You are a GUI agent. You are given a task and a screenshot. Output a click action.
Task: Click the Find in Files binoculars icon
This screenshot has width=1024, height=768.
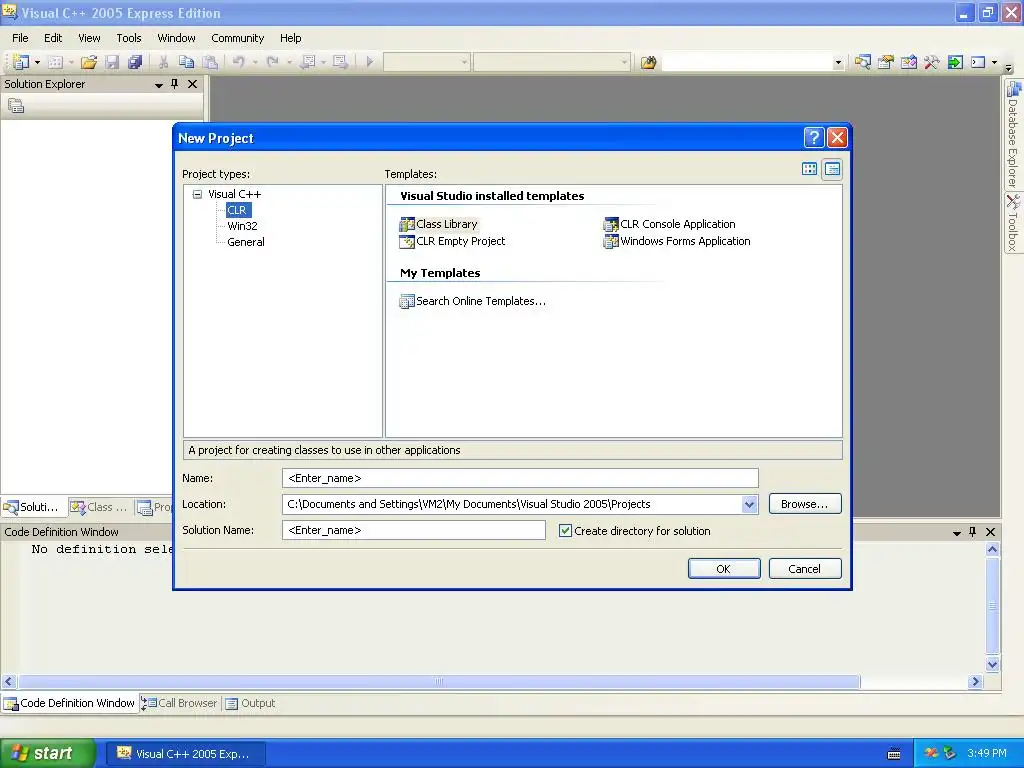tap(648, 62)
